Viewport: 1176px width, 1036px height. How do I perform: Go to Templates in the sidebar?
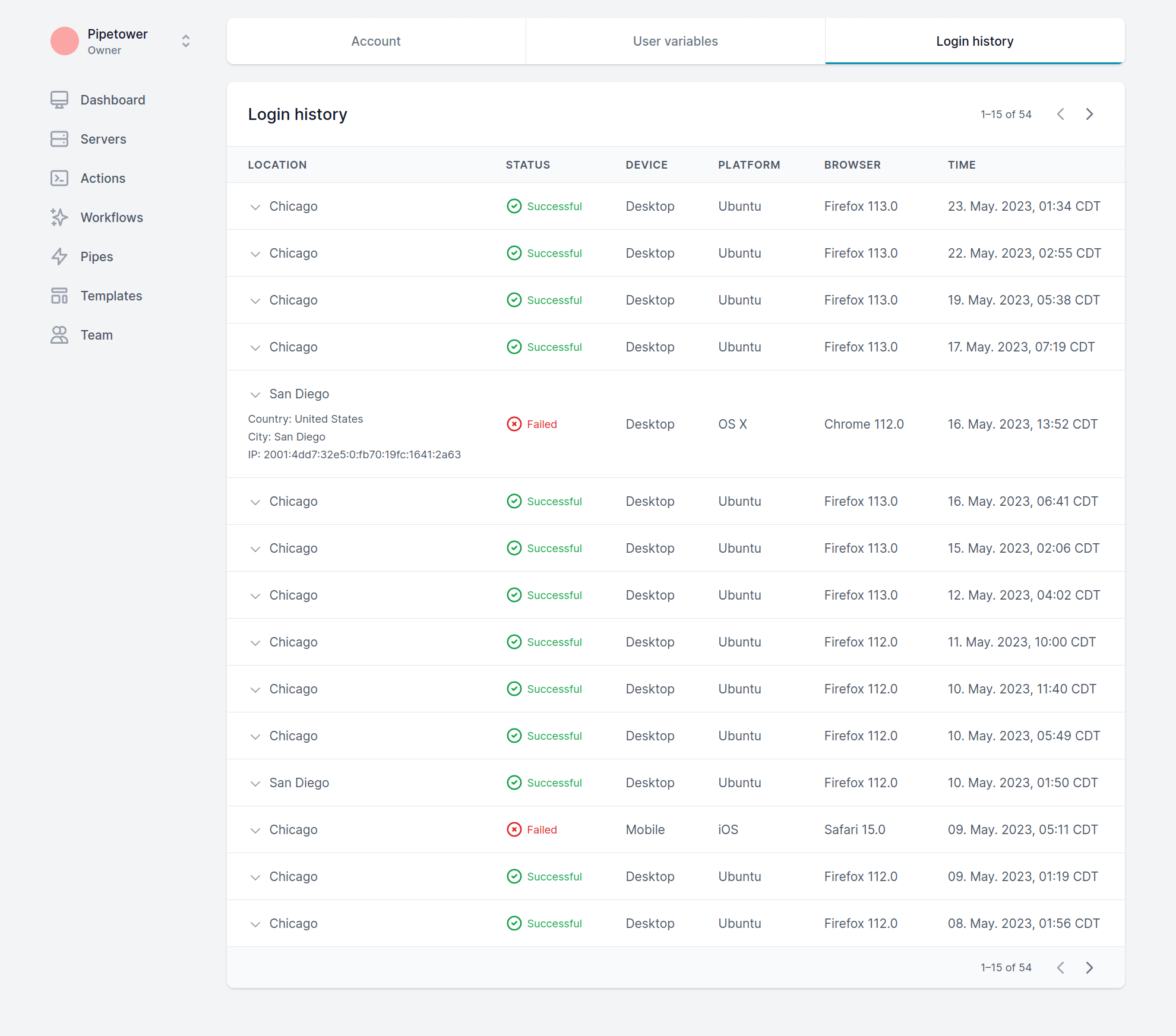tap(111, 296)
